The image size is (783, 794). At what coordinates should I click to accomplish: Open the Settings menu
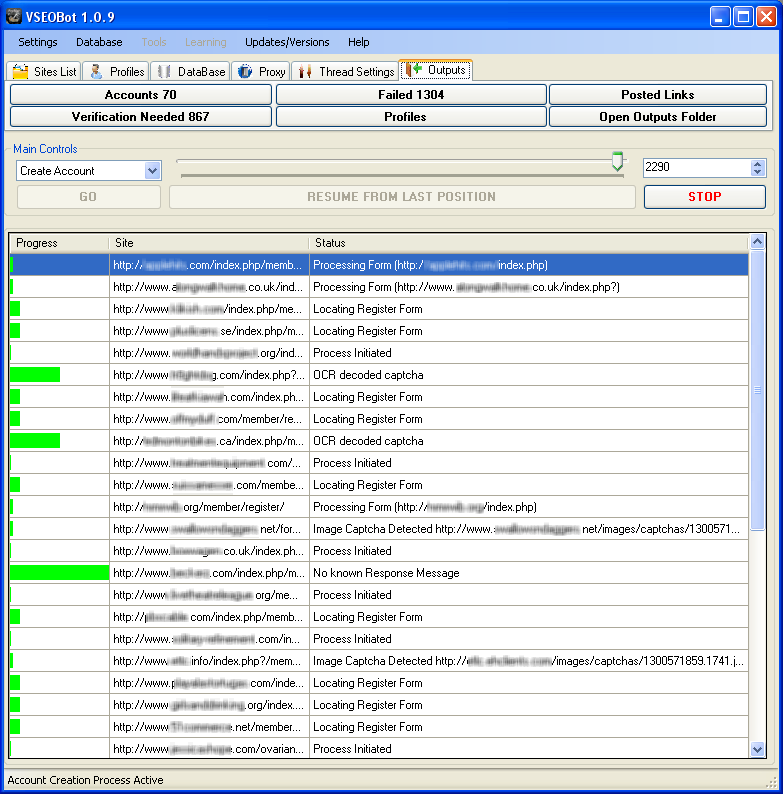[x=38, y=42]
